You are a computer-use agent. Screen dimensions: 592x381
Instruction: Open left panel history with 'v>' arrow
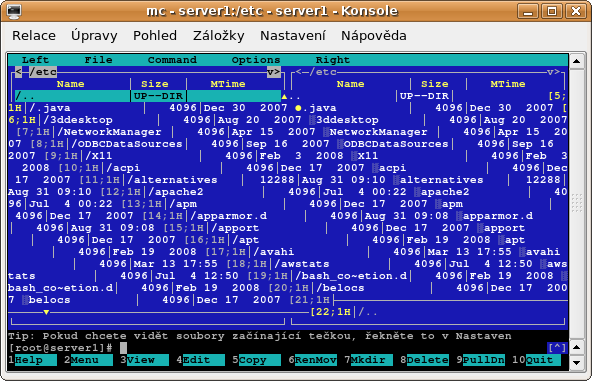[x=274, y=72]
